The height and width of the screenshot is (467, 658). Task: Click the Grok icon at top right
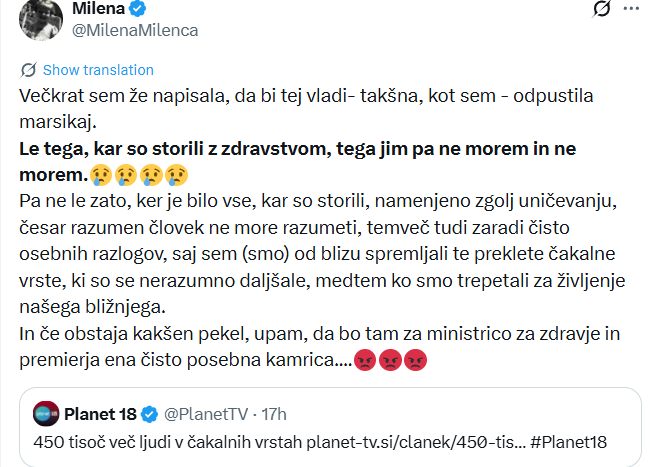click(x=602, y=10)
